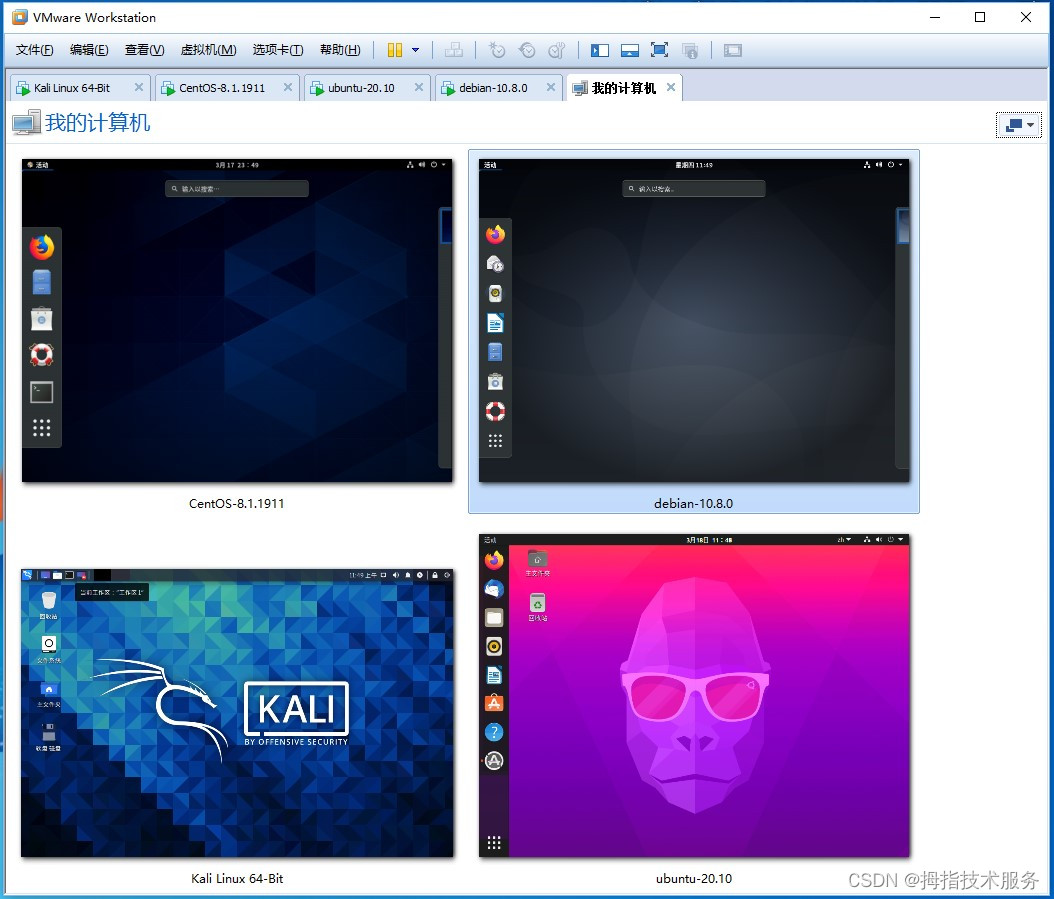Open the 查看(V) menu
The image size is (1054, 899).
coord(145,50)
